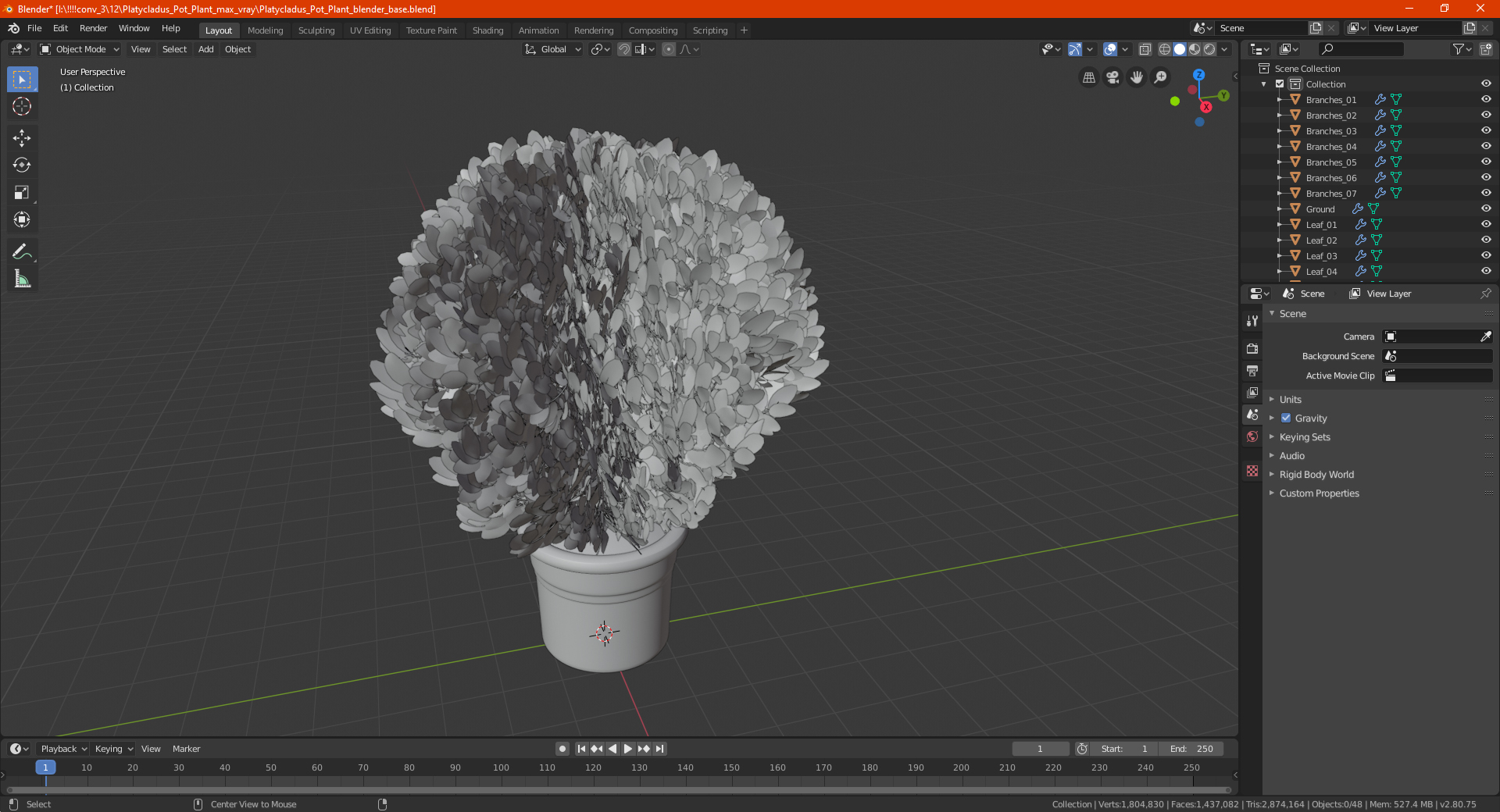Open the Render properties tab
This screenshot has width=1500, height=812.
[x=1252, y=348]
